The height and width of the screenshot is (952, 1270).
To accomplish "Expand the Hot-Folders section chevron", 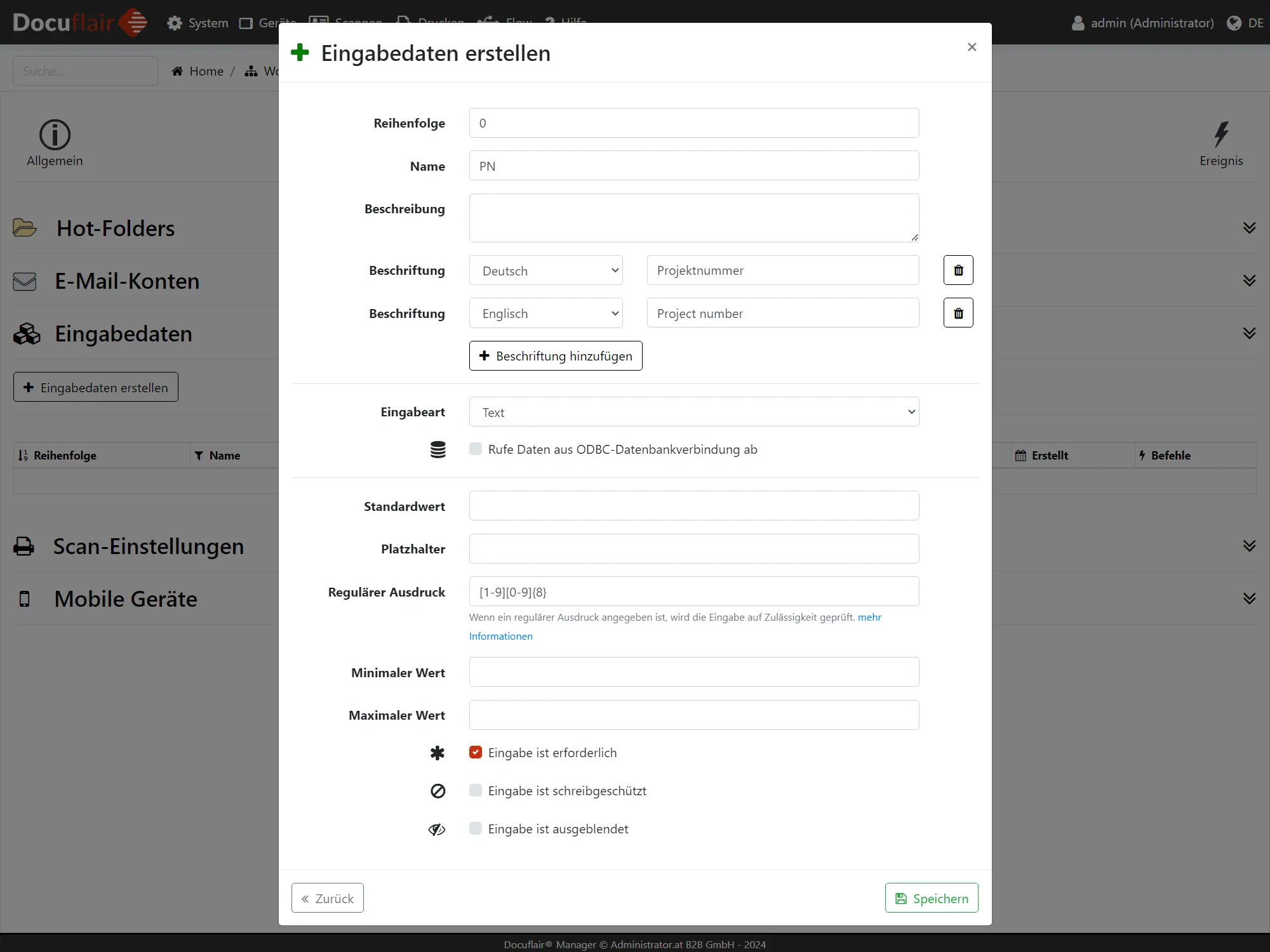I will (1249, 228).
